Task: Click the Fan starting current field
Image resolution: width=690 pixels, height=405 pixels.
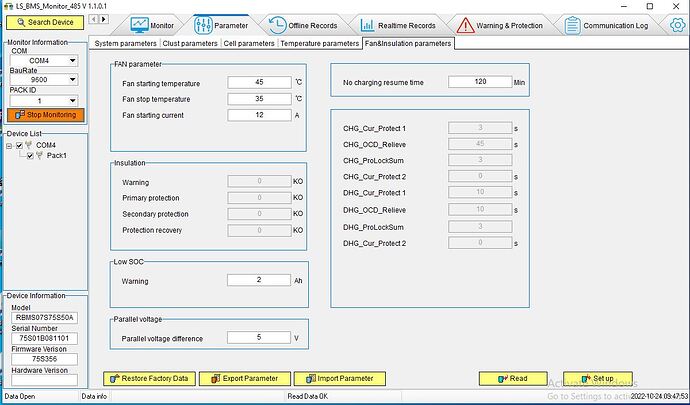Action: coord(259,115)
